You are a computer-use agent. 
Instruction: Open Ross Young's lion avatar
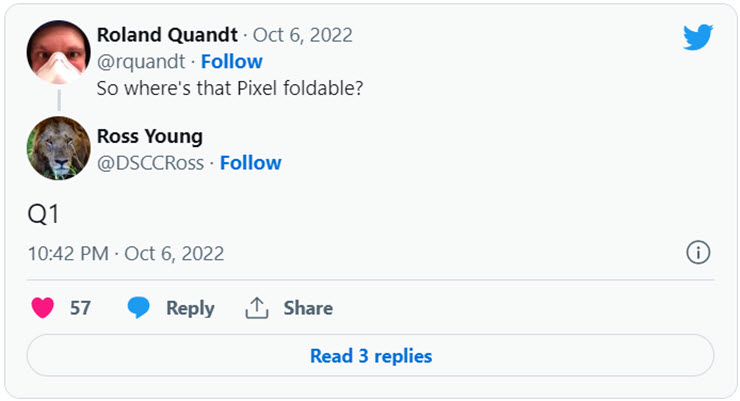pos(58,148)
